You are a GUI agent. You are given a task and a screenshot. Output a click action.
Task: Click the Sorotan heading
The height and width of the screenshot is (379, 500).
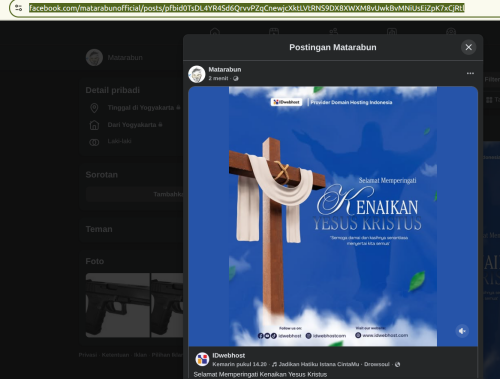(x=102, y=175)
